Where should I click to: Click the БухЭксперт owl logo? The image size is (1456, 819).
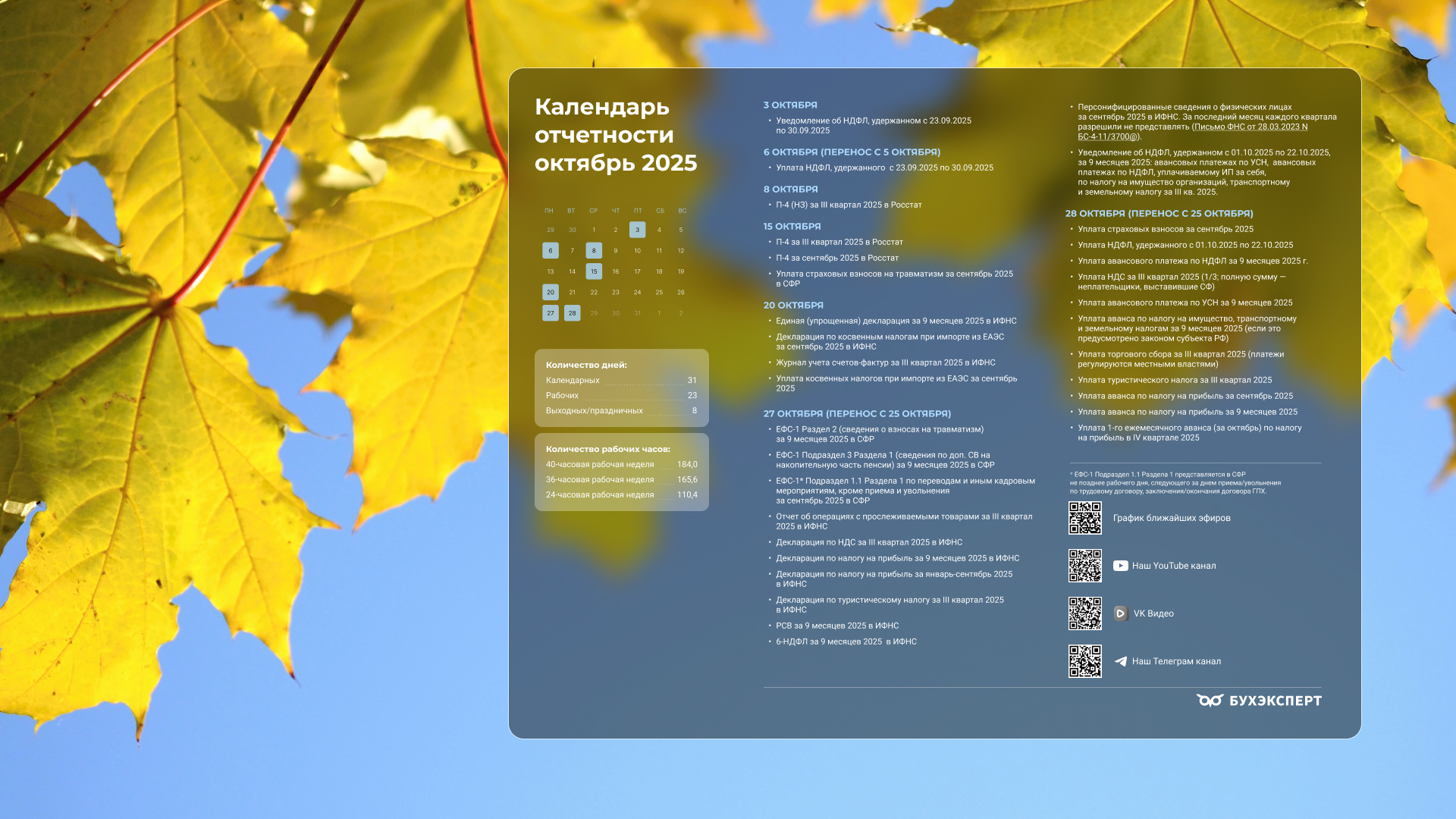click(x=1210, y=700)
